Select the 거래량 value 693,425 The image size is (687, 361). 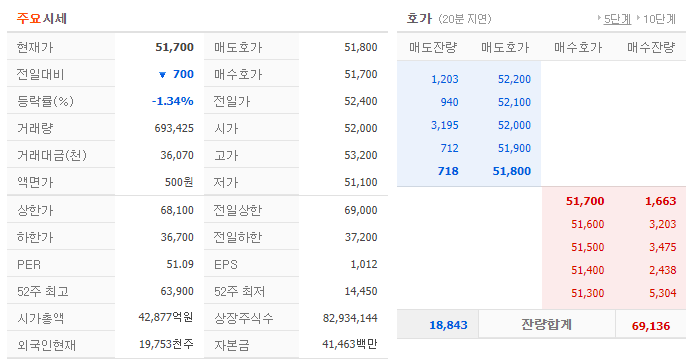[174, 128]
